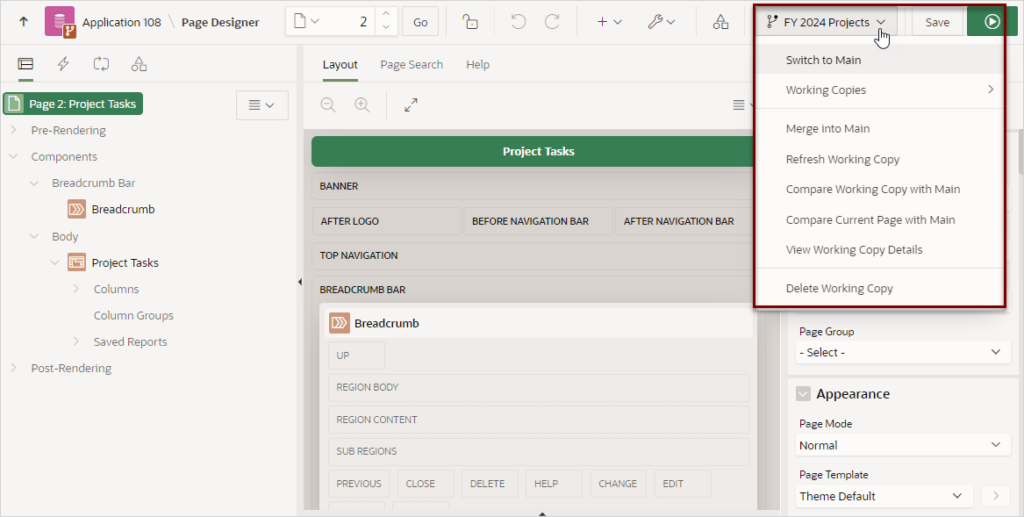Viewport: 1024px width, 517px height.
Task: Open Working Copies submenu
Action: click(x=879, y=89)
